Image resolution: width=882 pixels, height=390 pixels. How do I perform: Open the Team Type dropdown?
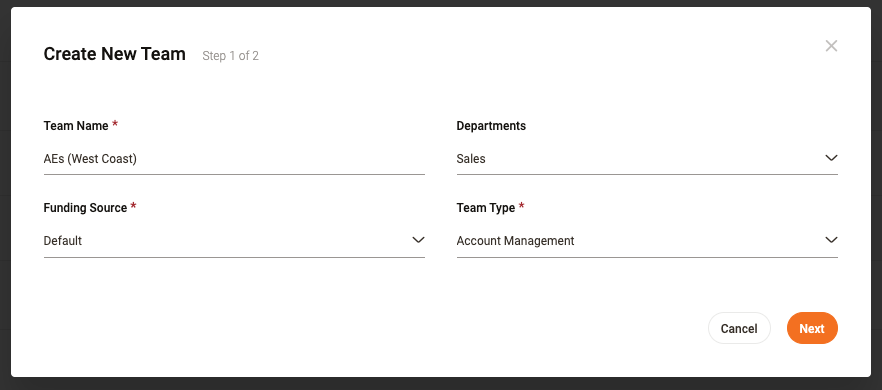coord(647,241)
